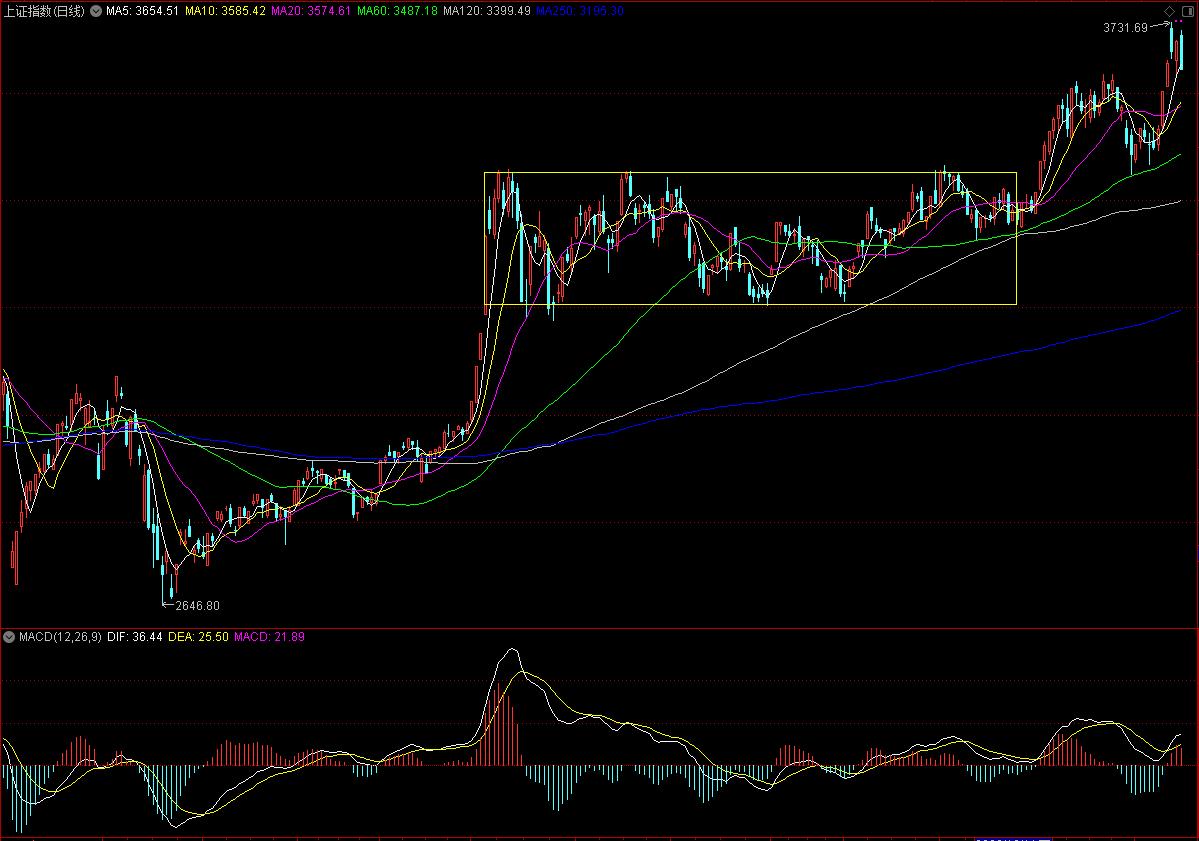1199x841 pixels.
Task: Select the DIF value label
Action: pyautogui.click(x=133, y=637)
